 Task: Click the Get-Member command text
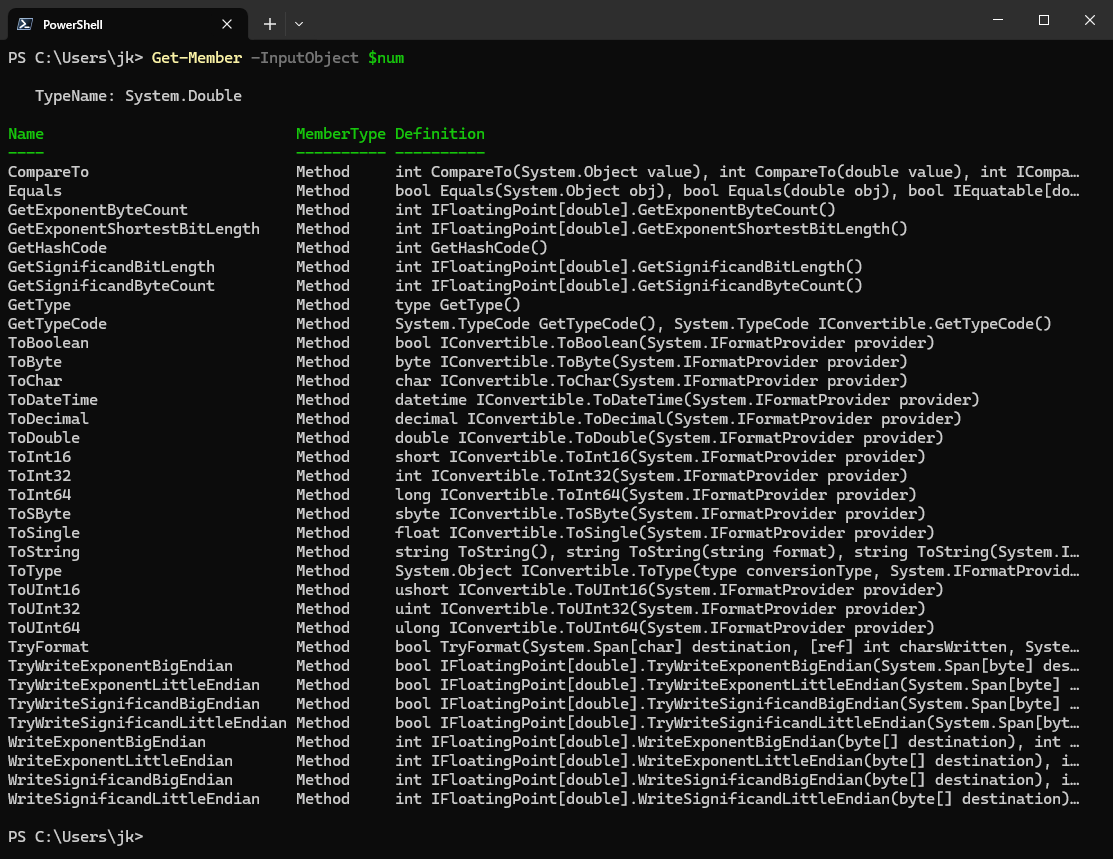pyautogui.click(x=197, y=58)
